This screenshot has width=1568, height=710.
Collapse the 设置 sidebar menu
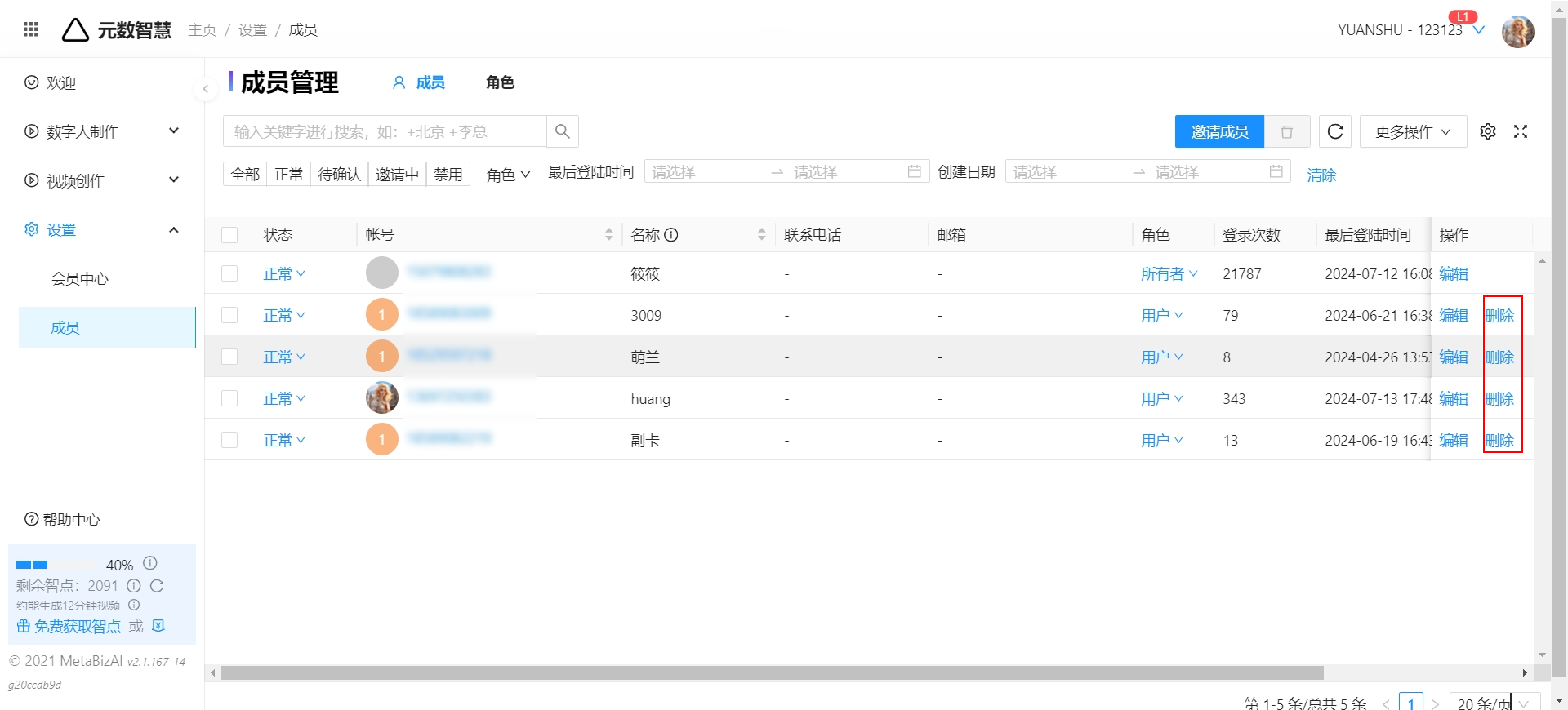click(x=102, y=229)
